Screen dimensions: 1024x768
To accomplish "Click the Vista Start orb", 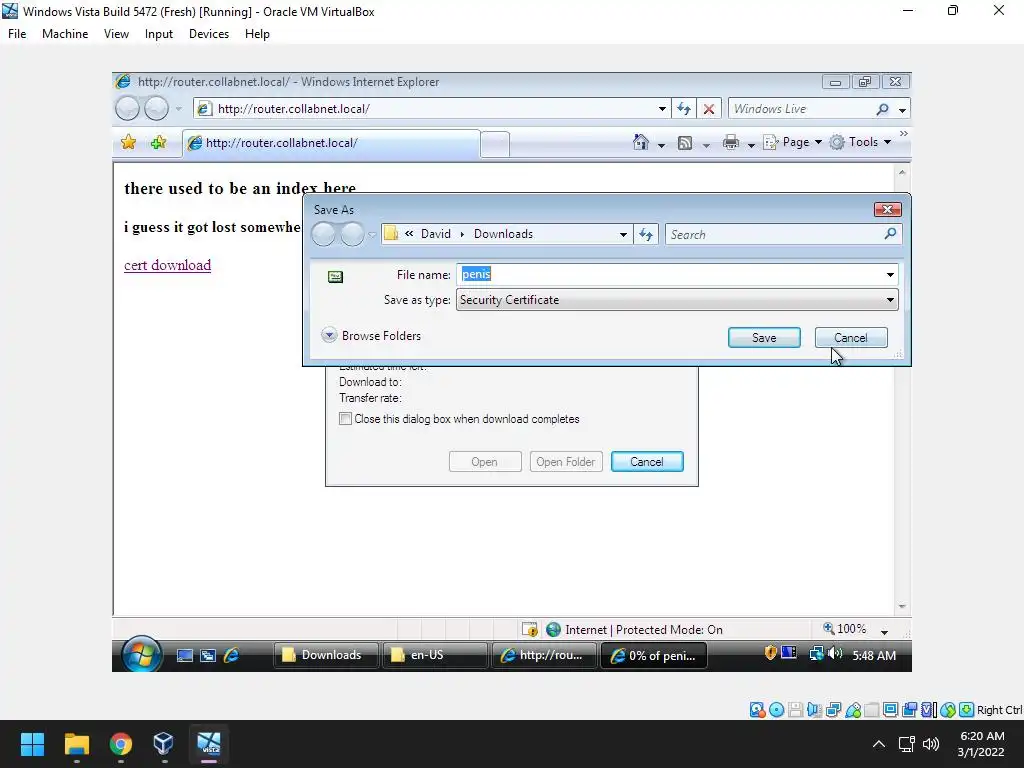I will (141, 654).
